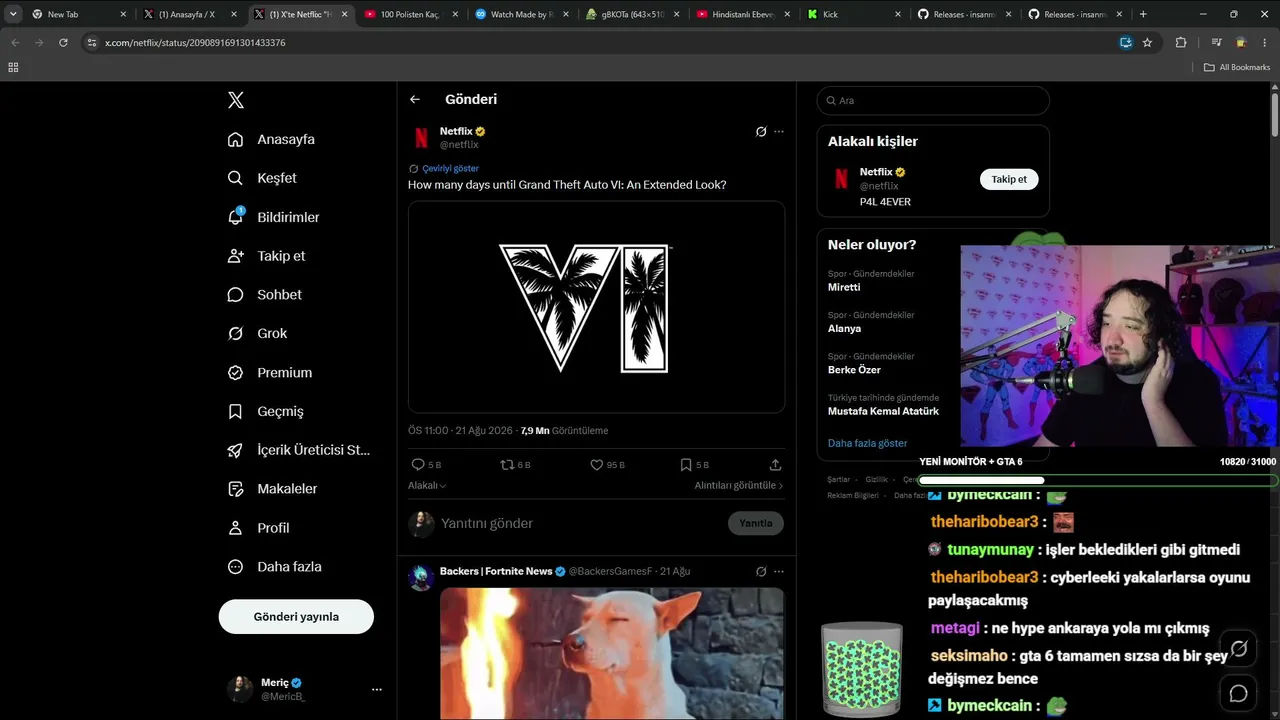Expand the Alakalı sort dropdown
The width and height of the screenshot is (1280, 720).
(427, 485)
